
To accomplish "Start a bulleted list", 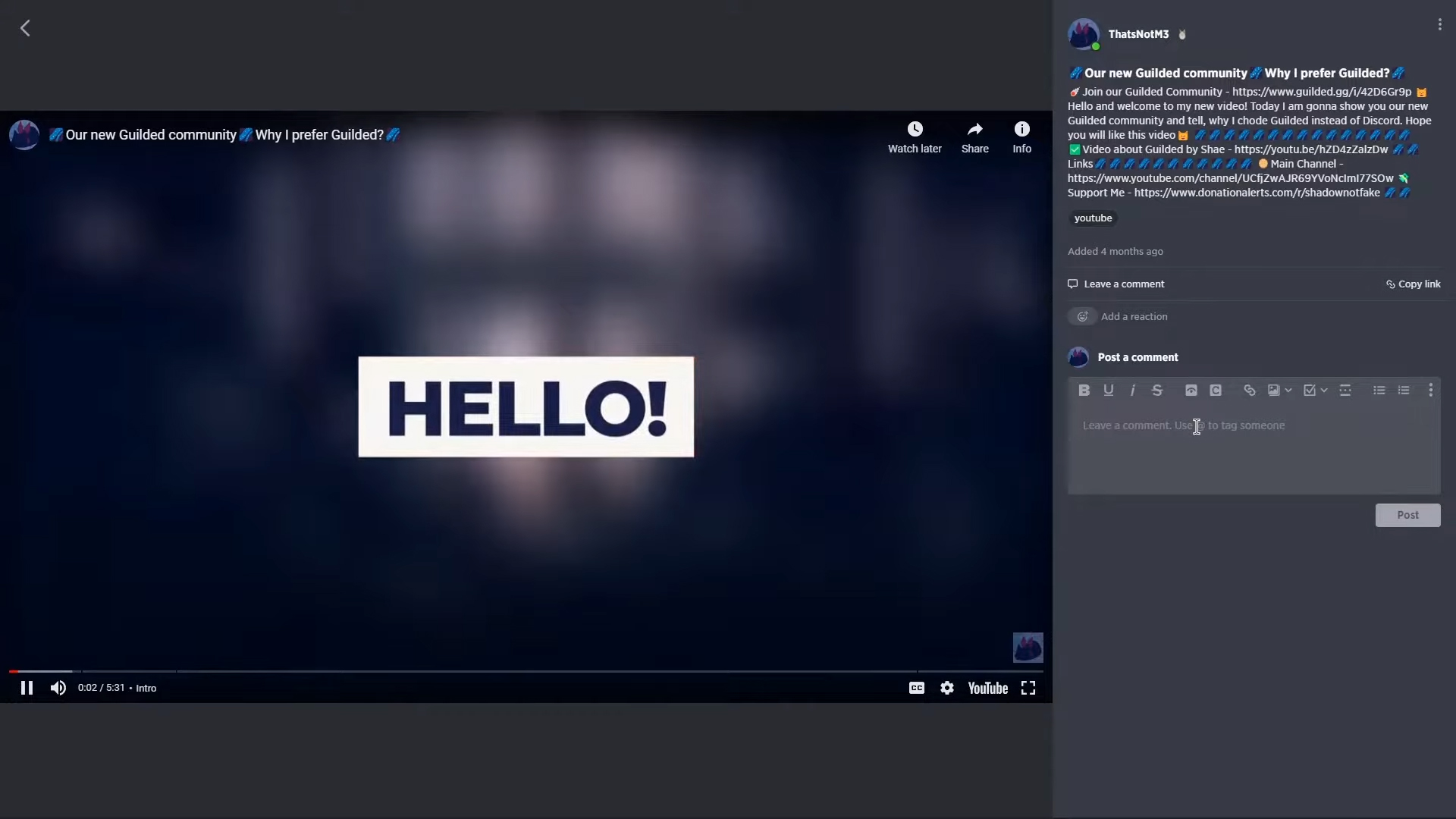I will pos(1379,390).
